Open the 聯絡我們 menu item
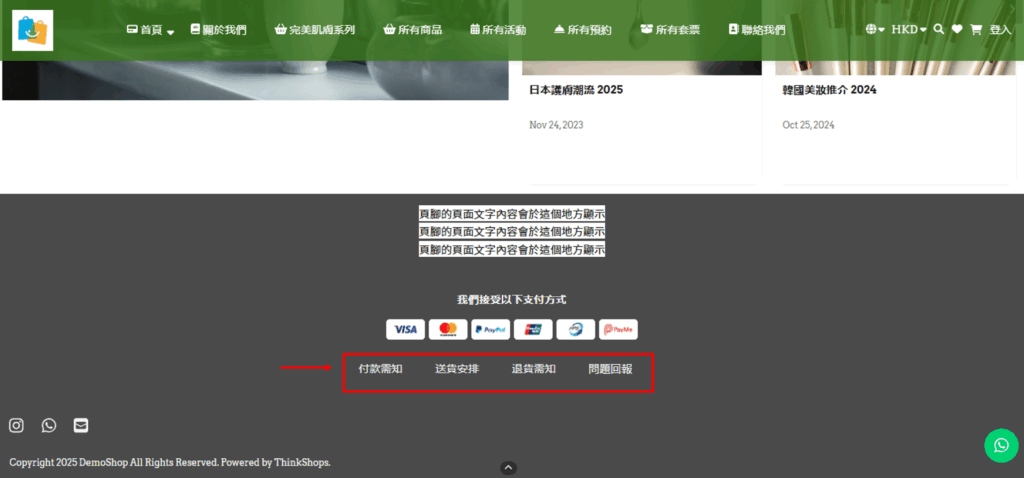The height and width of the screenshot is (478, 1024). [757, 30]
